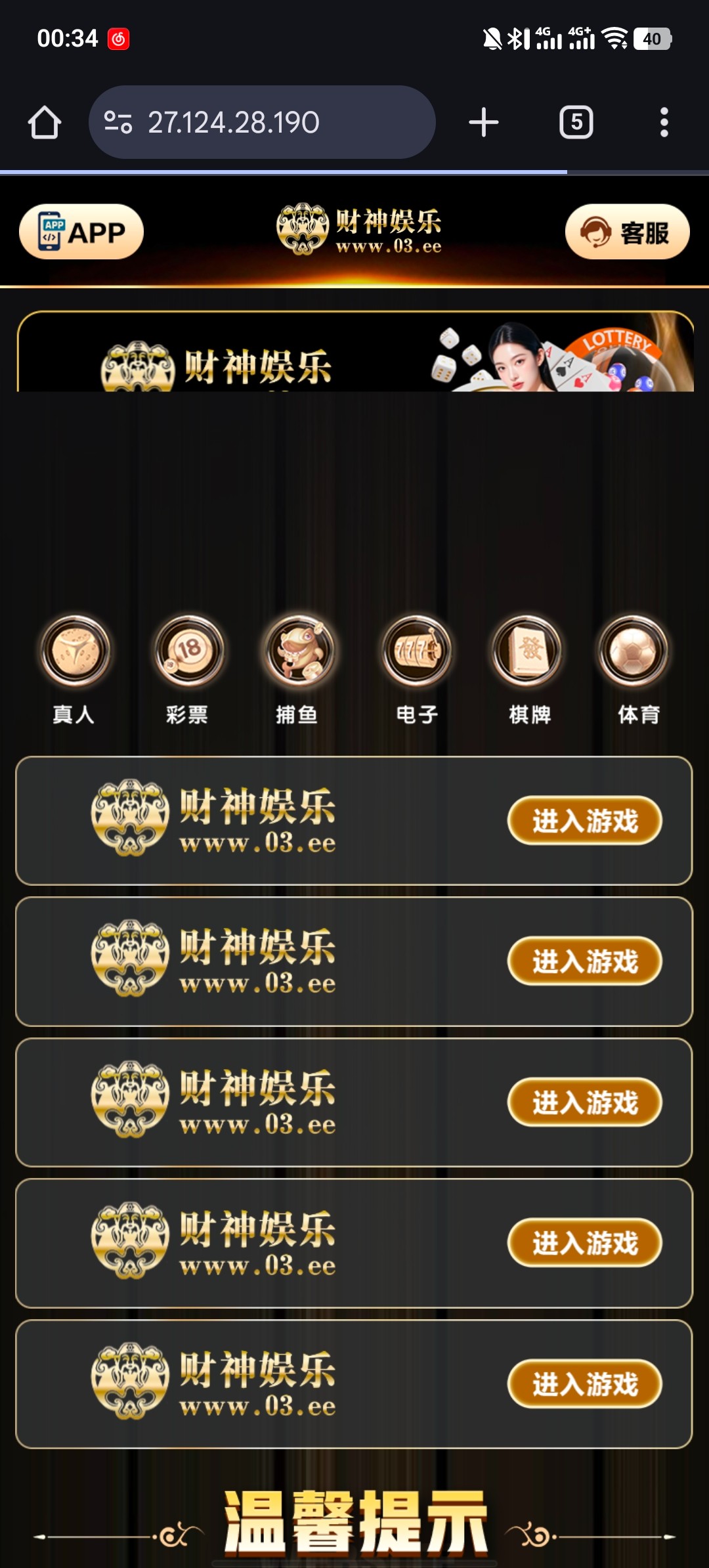The height and width of the screenshot is (1568, 709).
Task: Select the 电子 slot machine icon
Action: click(417, 650)
